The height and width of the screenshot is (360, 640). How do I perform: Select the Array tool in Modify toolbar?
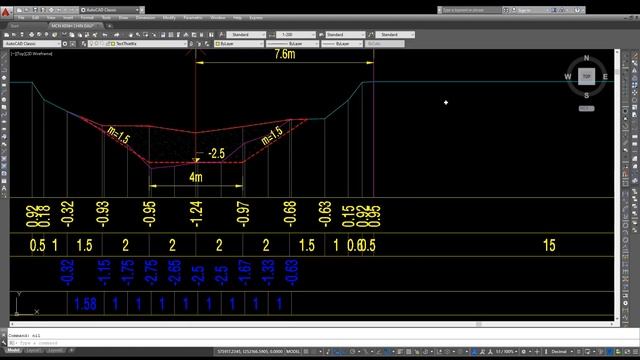(636, 85)
